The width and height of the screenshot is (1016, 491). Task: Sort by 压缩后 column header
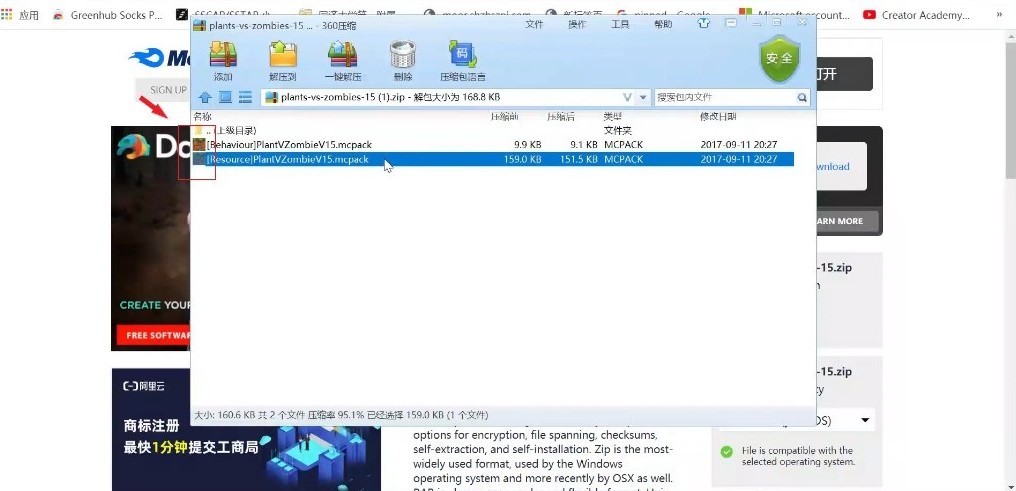click(x=561, y=117)
